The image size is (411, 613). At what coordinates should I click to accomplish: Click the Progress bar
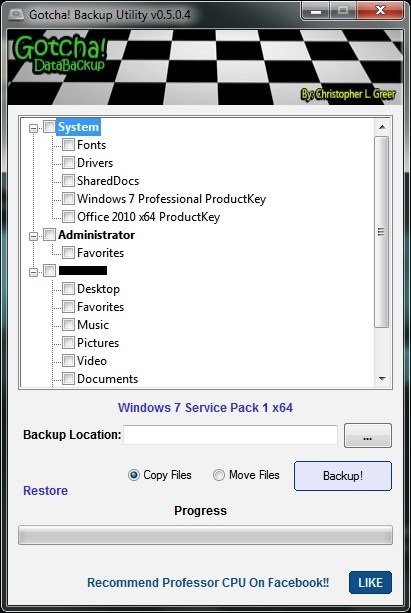(x=205, y=535)
